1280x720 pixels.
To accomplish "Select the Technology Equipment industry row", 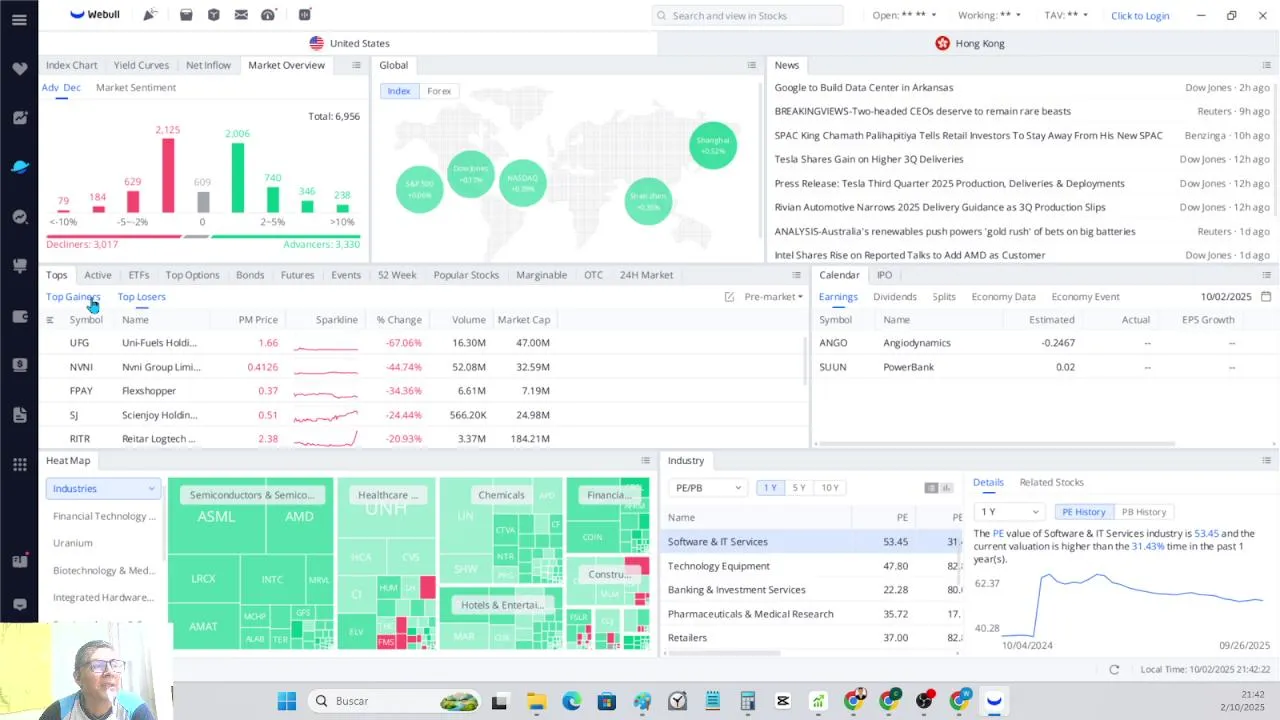I will (812, 566).
